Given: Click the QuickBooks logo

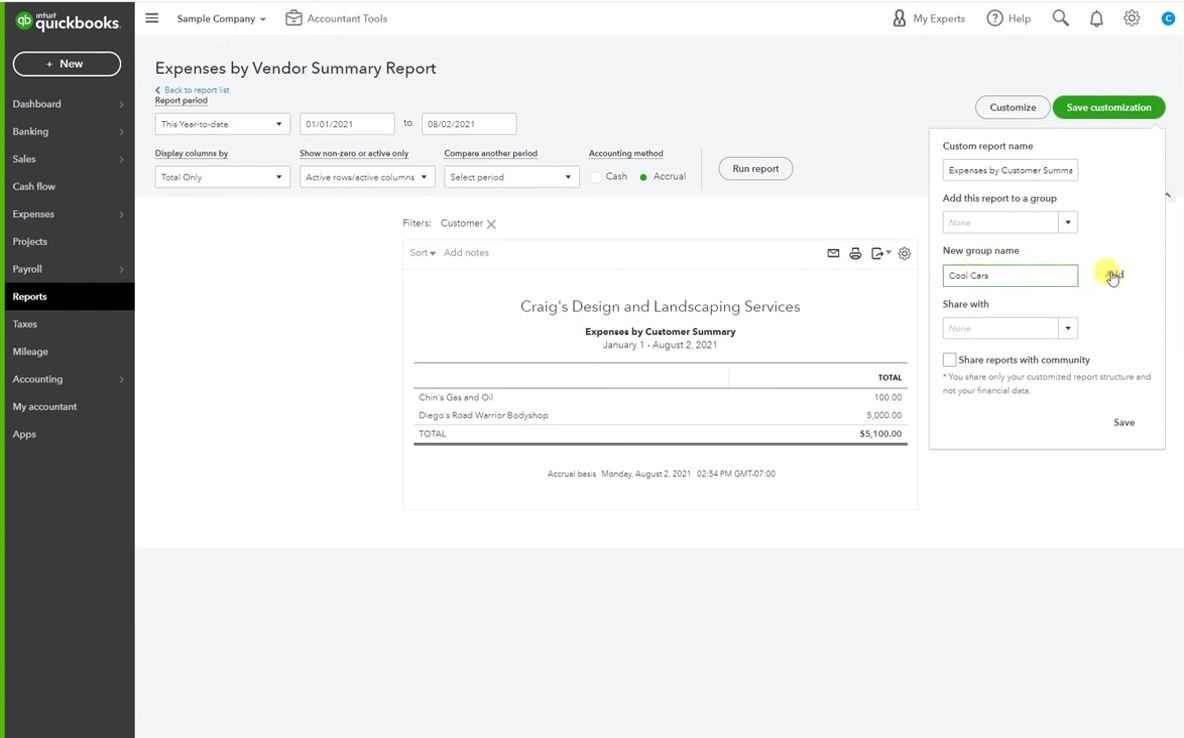Looking at the screenshot, I should click(x=67, y=21).
